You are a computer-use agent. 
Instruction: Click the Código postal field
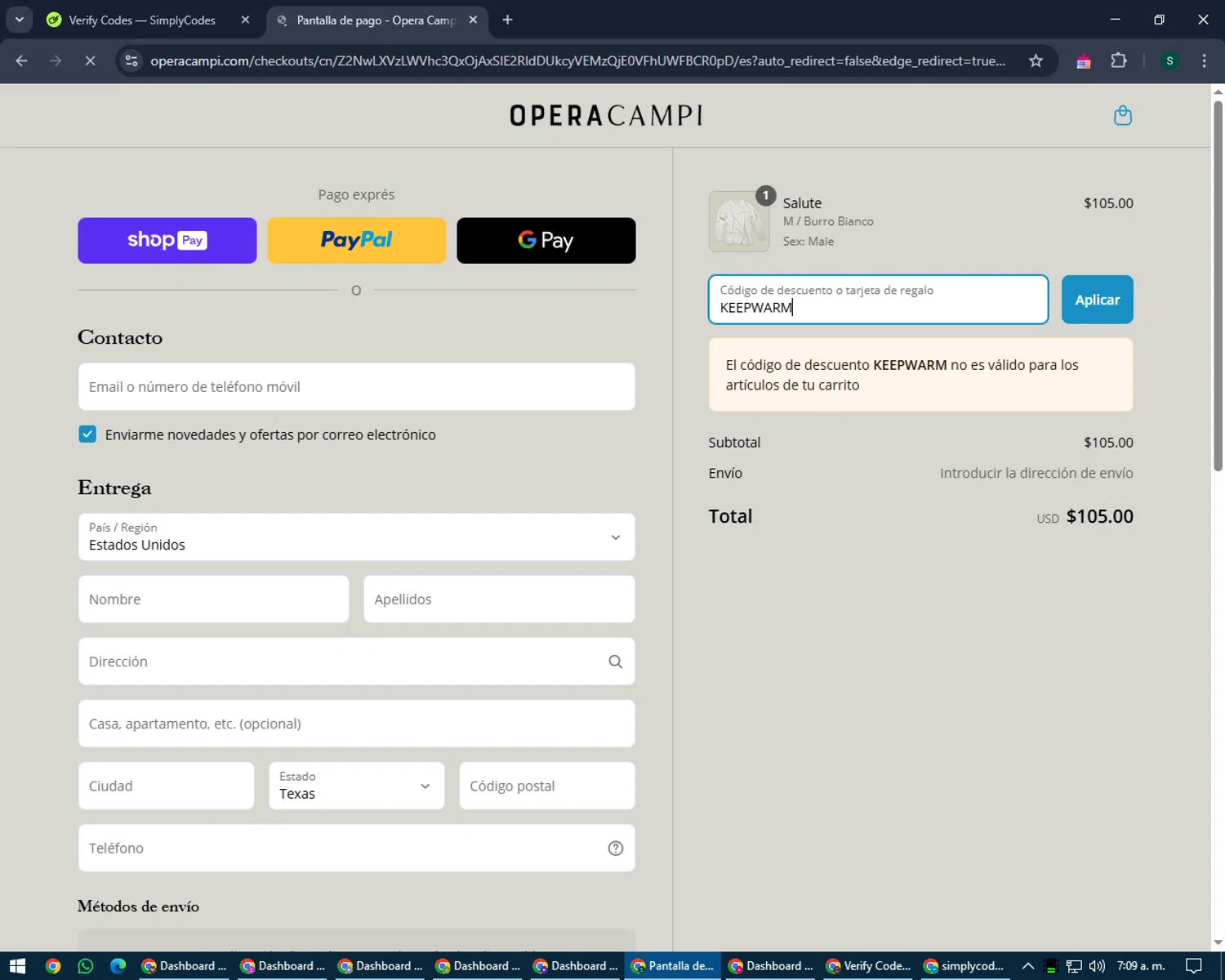[x=547, y=786]
